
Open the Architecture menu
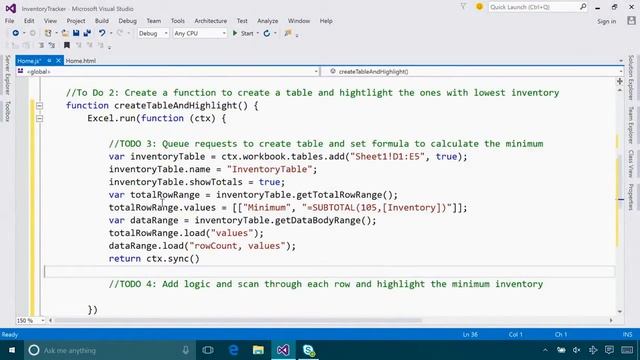[211, 20]
